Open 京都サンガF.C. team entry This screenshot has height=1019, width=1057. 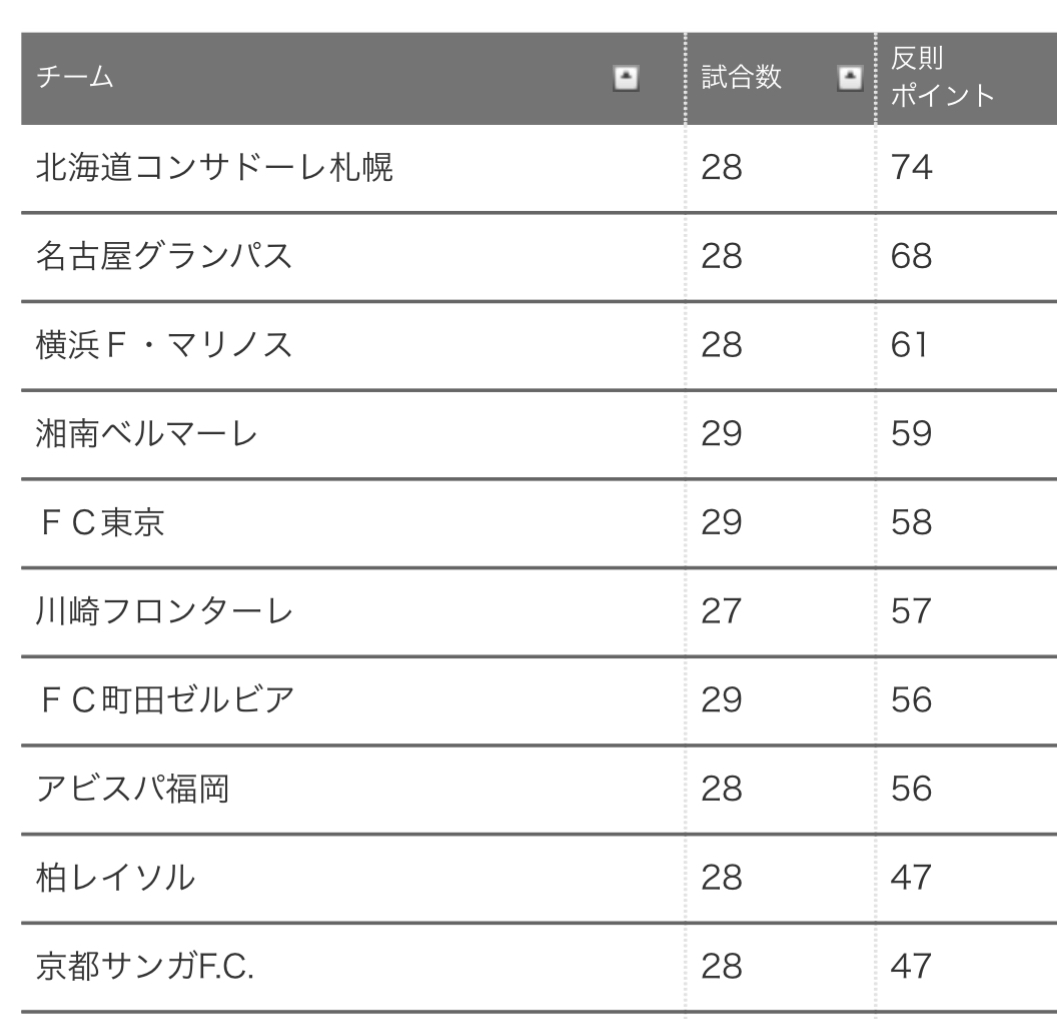click(x=145, y=966)
